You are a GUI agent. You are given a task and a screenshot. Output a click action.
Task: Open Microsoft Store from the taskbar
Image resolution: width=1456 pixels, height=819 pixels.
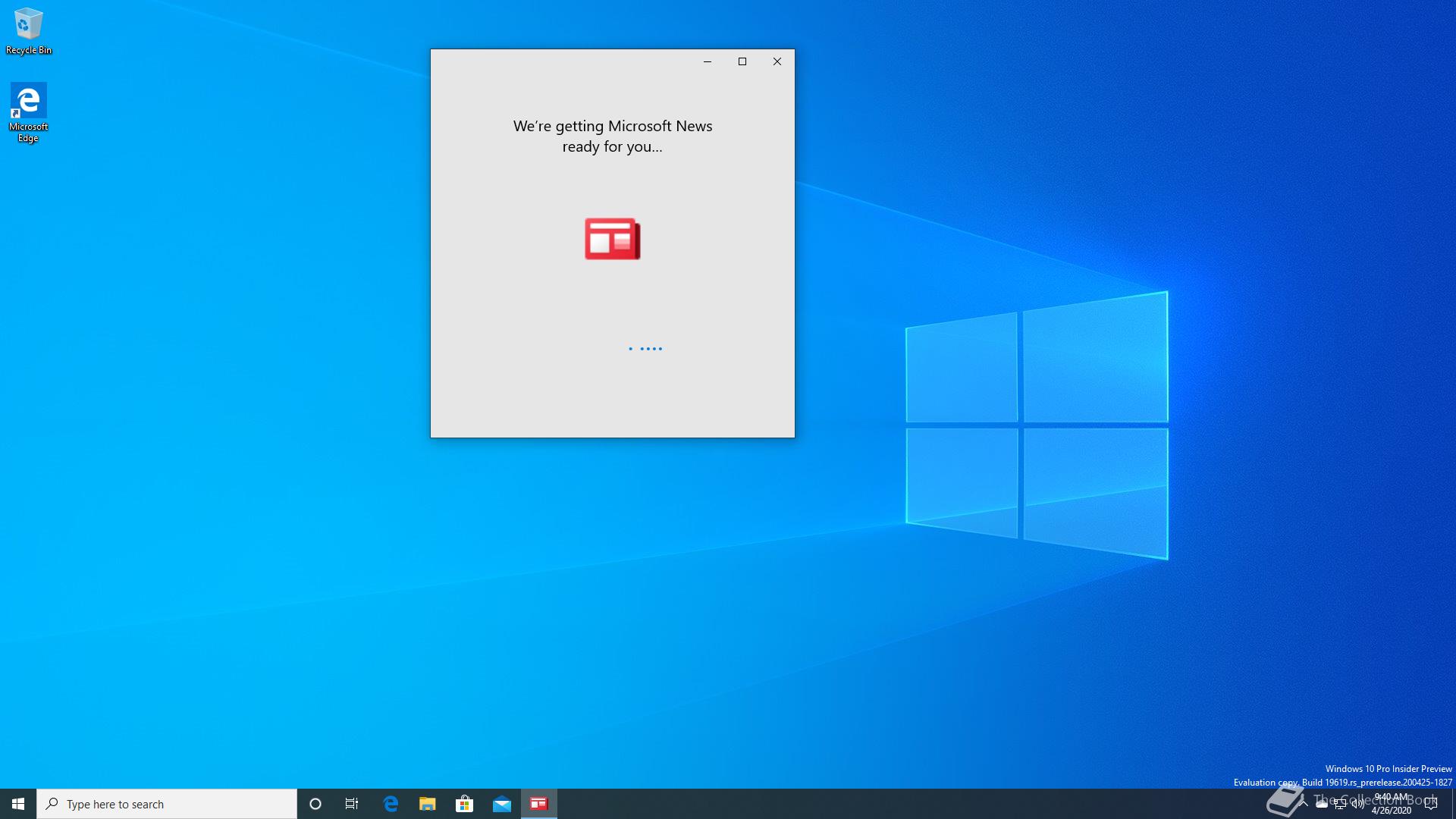tap(465, 804)
